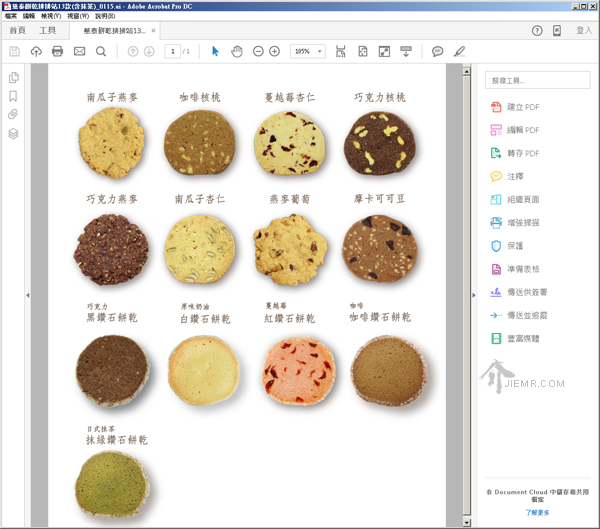Open the 說明(H) menu
This screenshot has height=529, width=600.
pyautogui.click(x=105, y=16)
